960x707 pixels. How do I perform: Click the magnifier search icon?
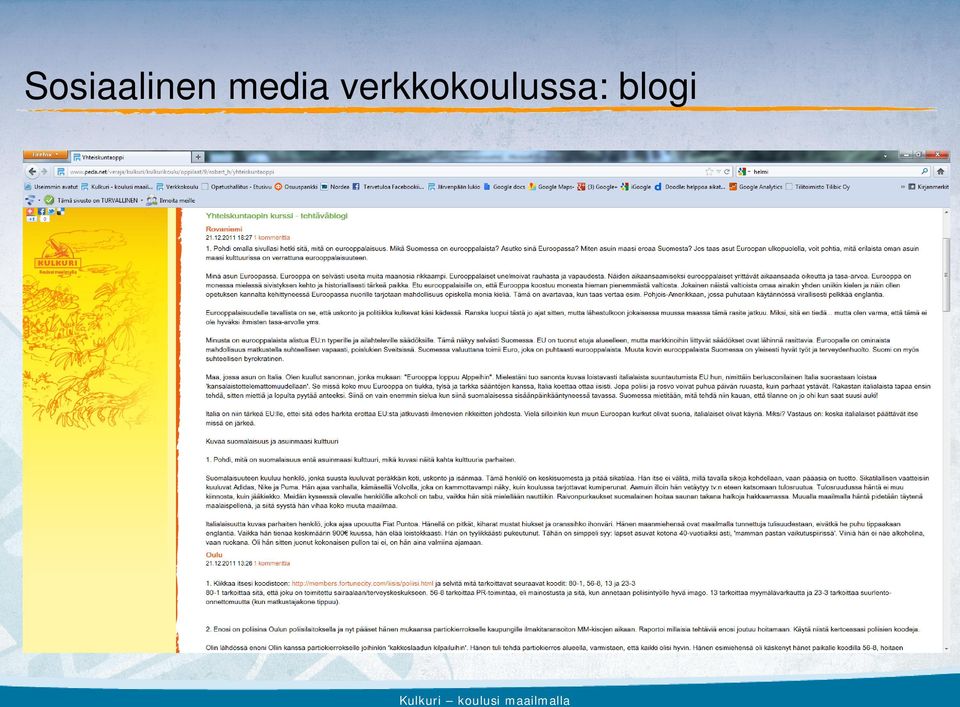tap(924, 171)
